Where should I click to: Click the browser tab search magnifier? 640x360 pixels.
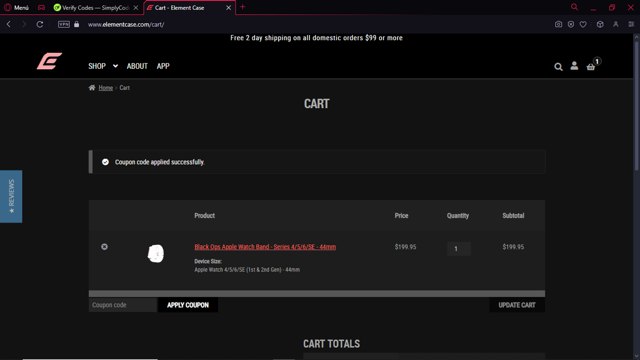pos(574,7)
